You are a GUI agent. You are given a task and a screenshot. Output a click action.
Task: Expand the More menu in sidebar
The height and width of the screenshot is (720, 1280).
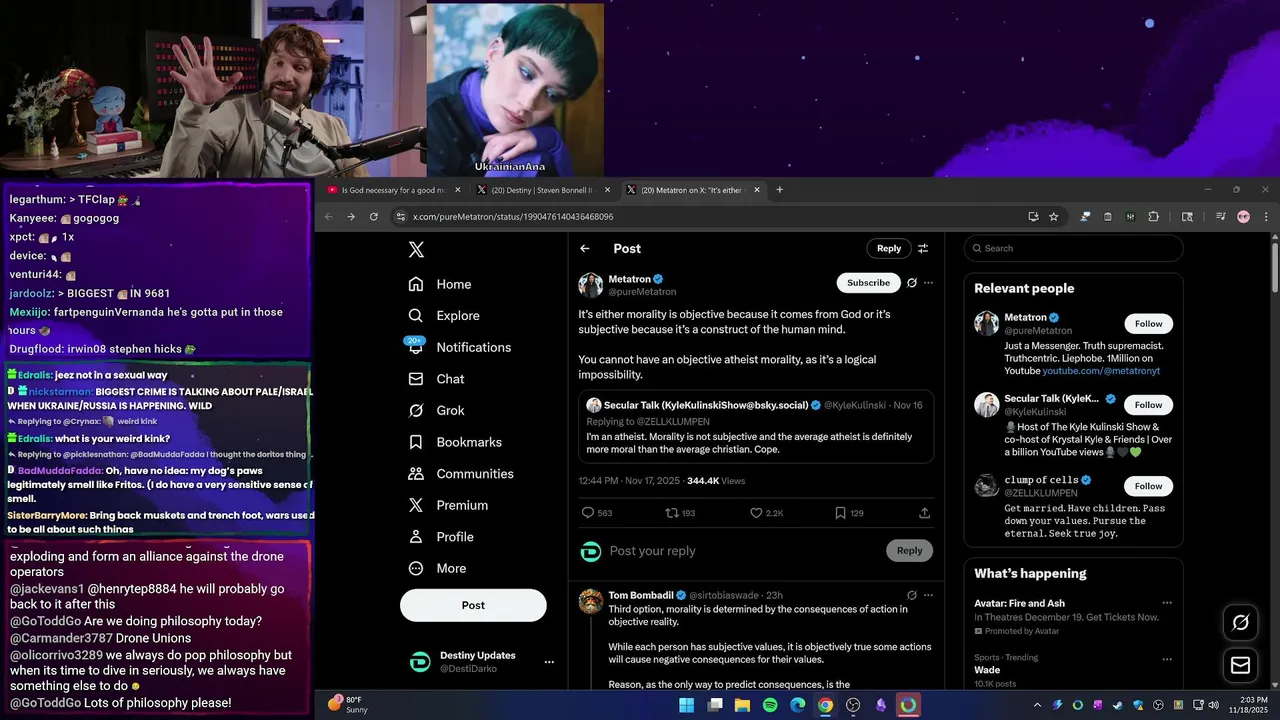tap(437, 568)
